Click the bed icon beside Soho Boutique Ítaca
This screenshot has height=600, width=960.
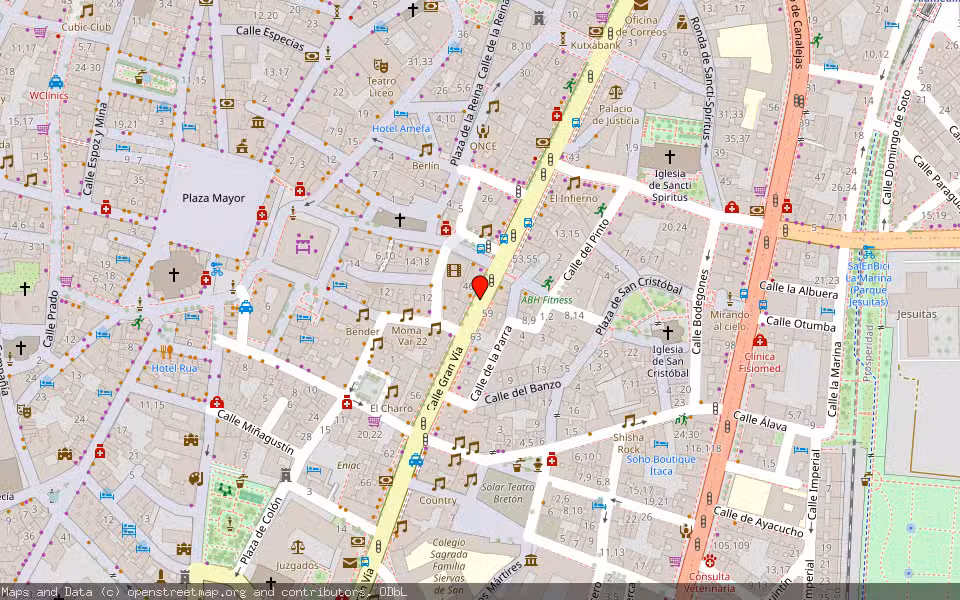pyautogui.click(x=661, y=444)
